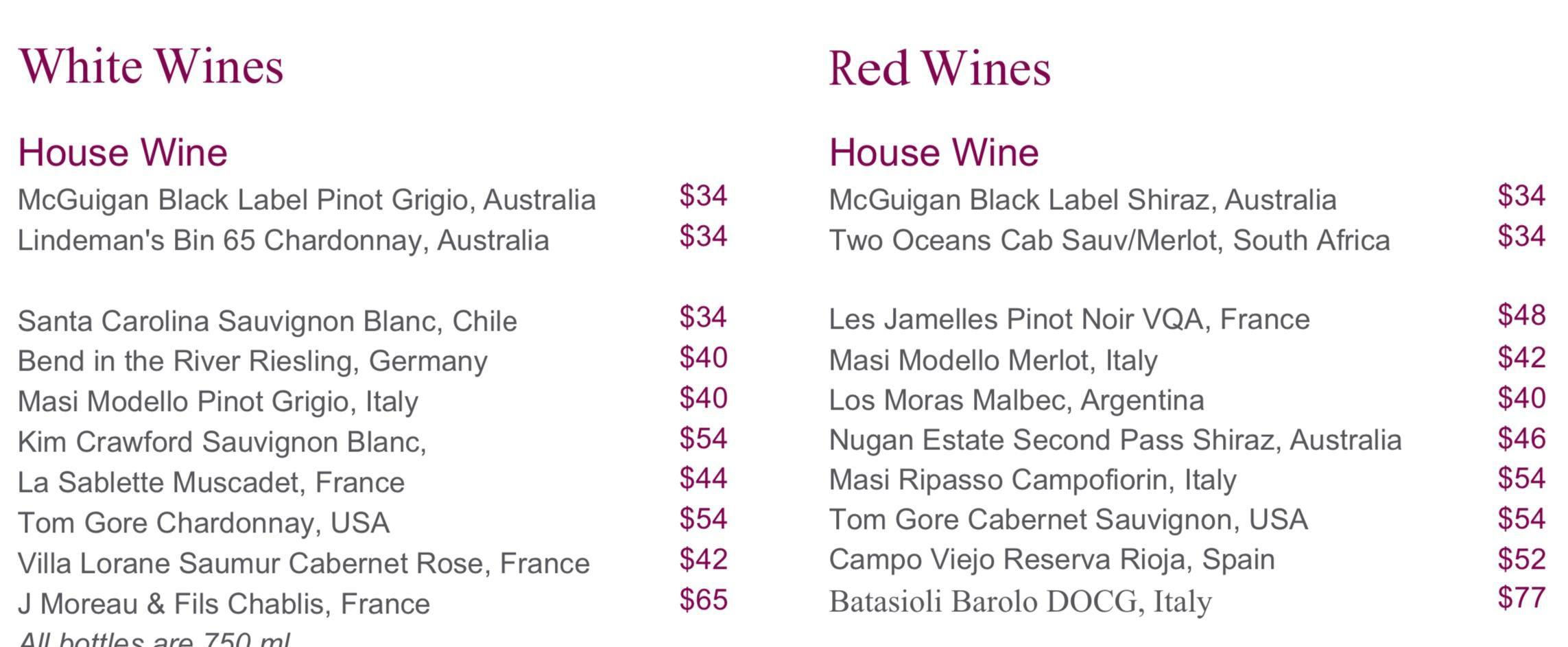Click the $77 Batasioli Barolo price

tap(1521, 598)
